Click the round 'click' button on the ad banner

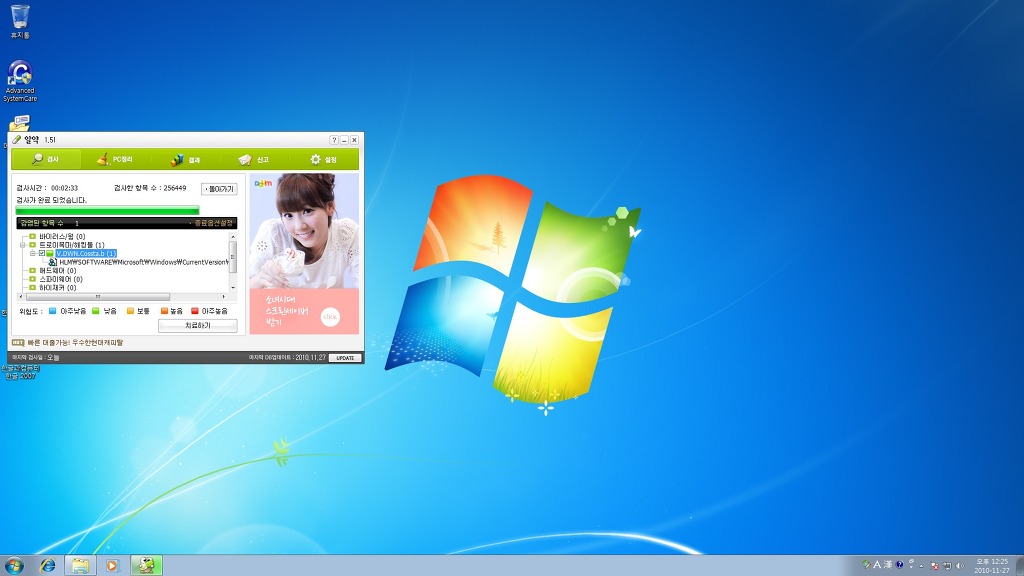(x=330, y=317)
